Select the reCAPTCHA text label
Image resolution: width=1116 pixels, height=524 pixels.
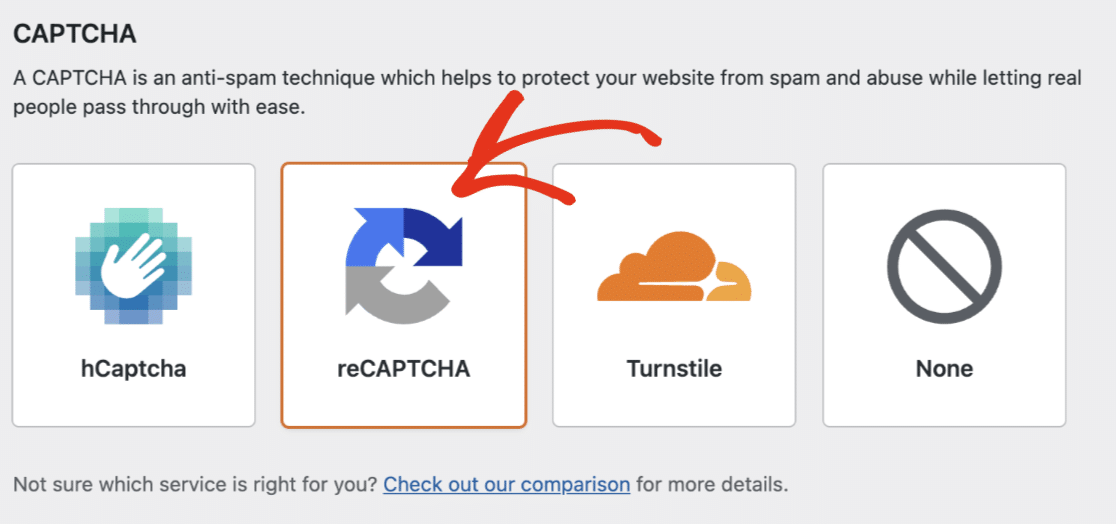pyautogui.click(x=404, y=368)
